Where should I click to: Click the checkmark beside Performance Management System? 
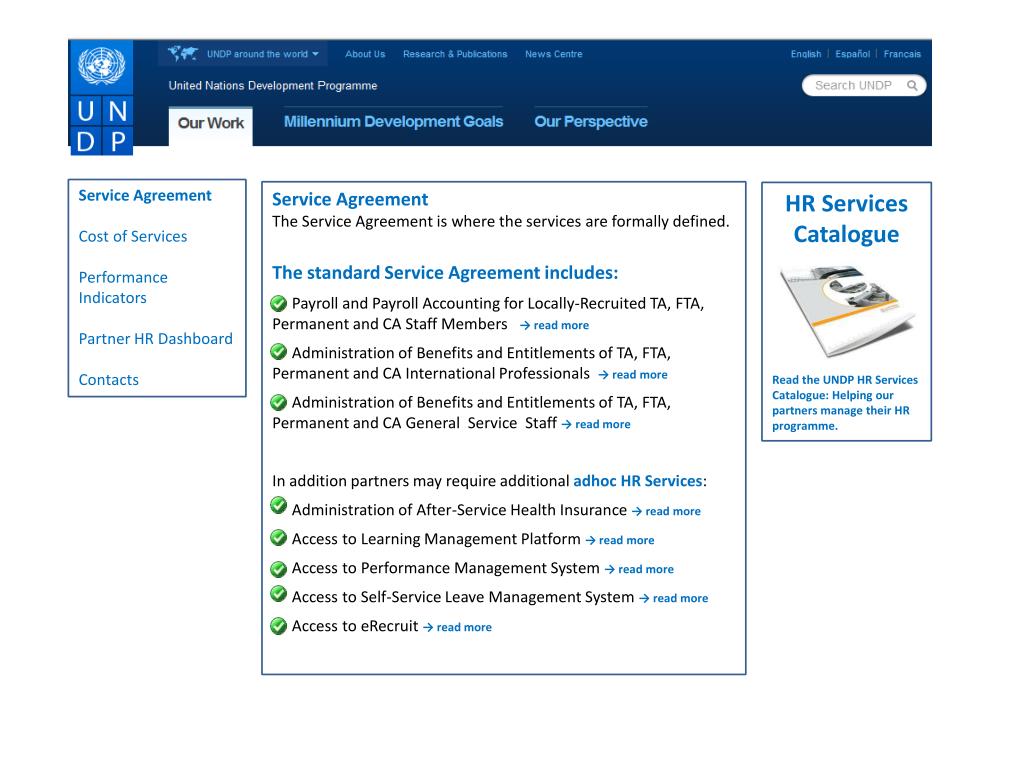tap(280, 566)
